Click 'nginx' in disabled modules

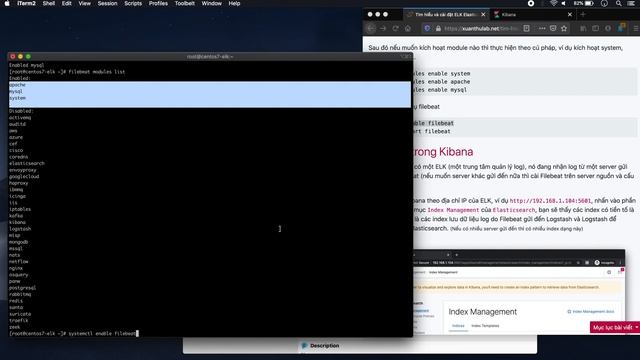(16, 268)
